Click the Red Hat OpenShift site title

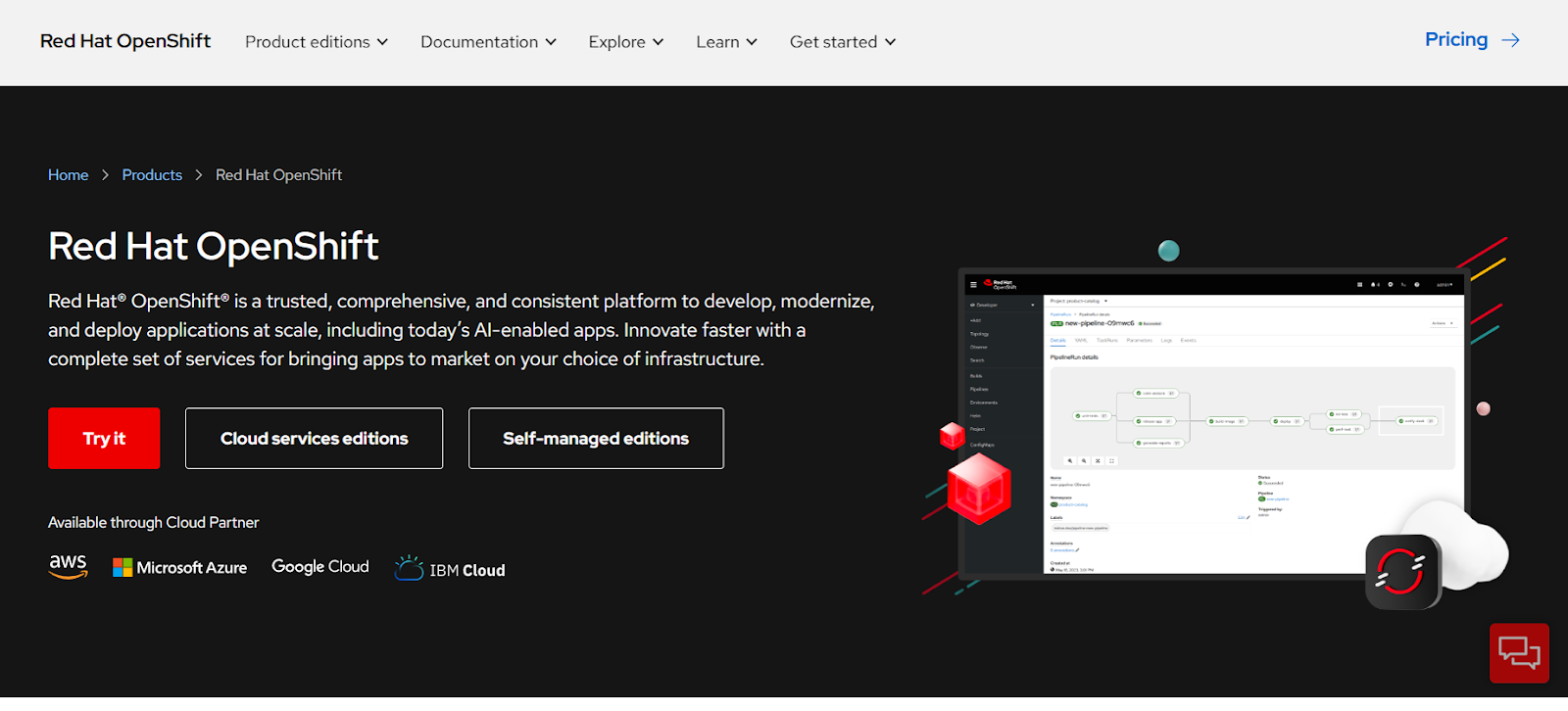coord(125,41)
